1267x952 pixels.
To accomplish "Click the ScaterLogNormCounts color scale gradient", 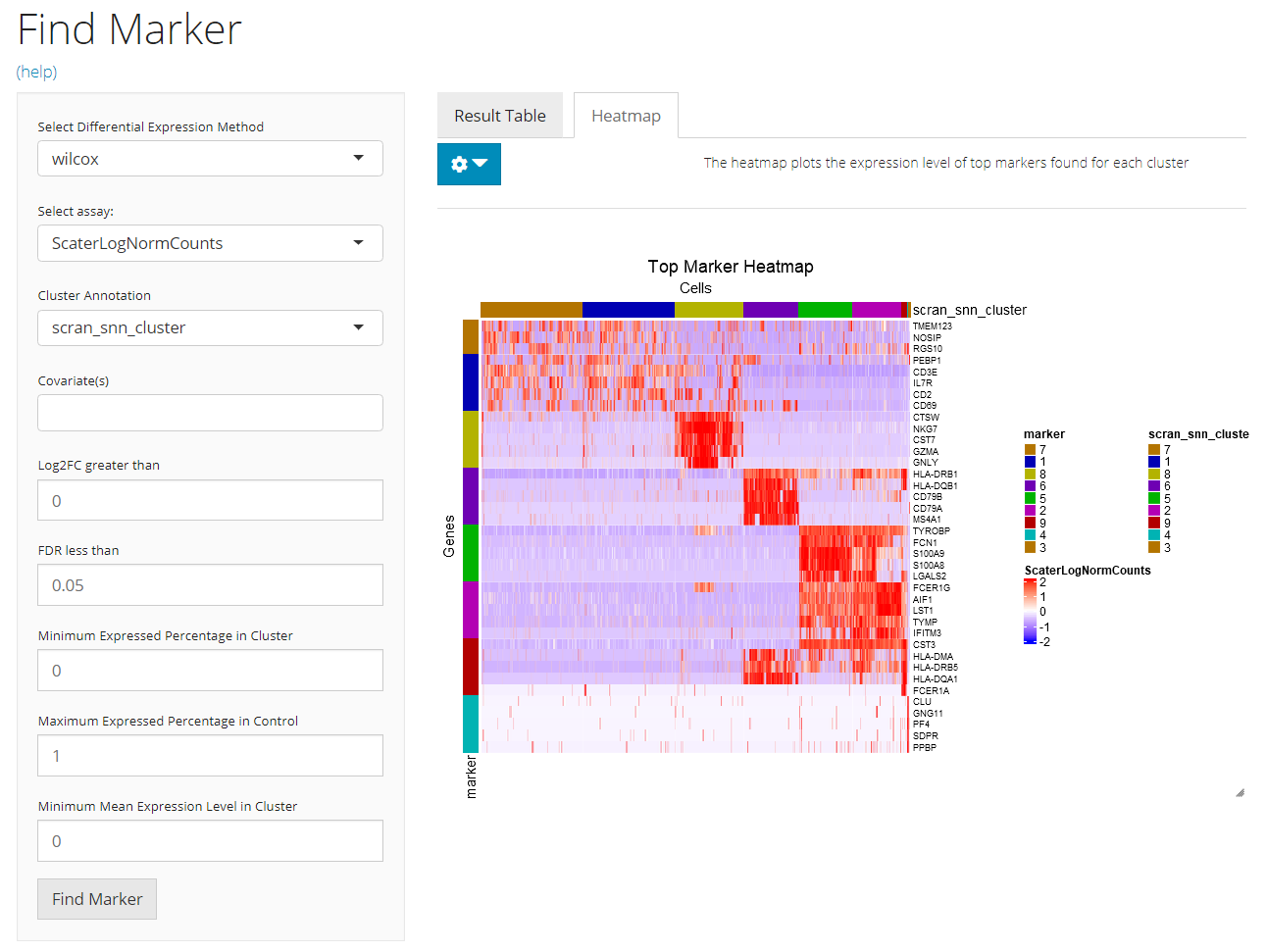I will point(1030,611).
